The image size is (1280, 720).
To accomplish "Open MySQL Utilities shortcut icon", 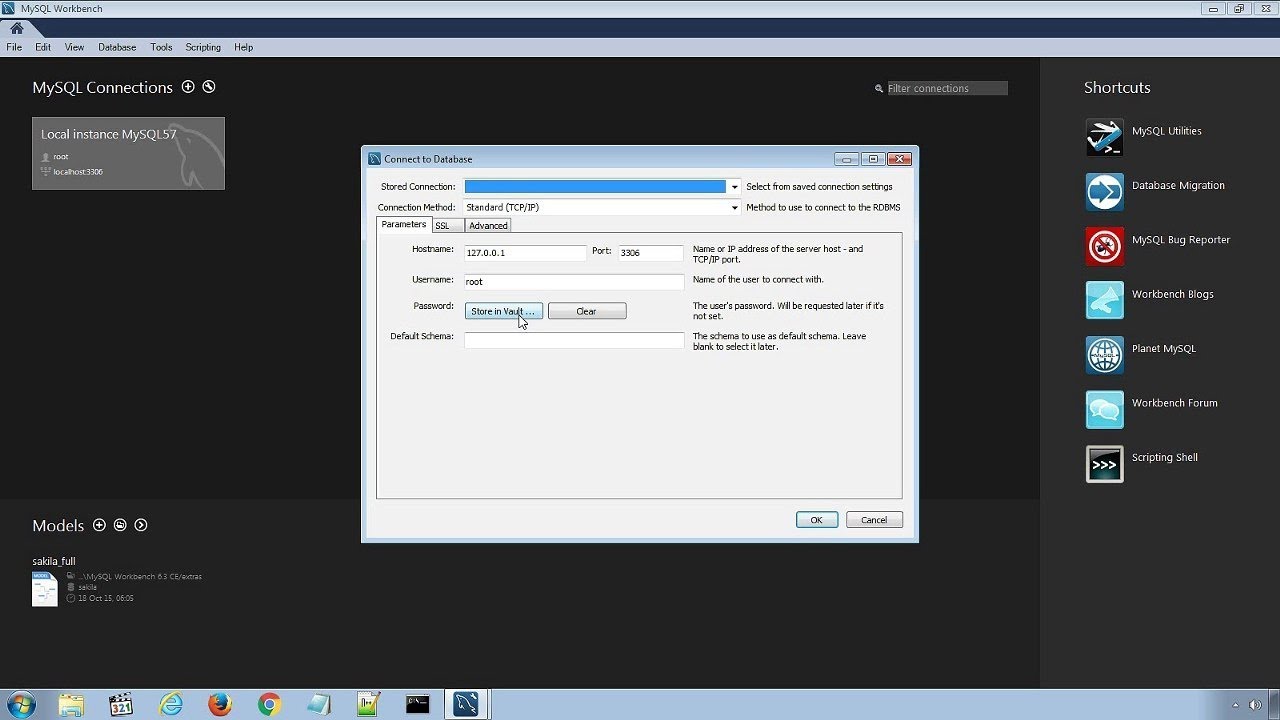I will point(1105,137).
